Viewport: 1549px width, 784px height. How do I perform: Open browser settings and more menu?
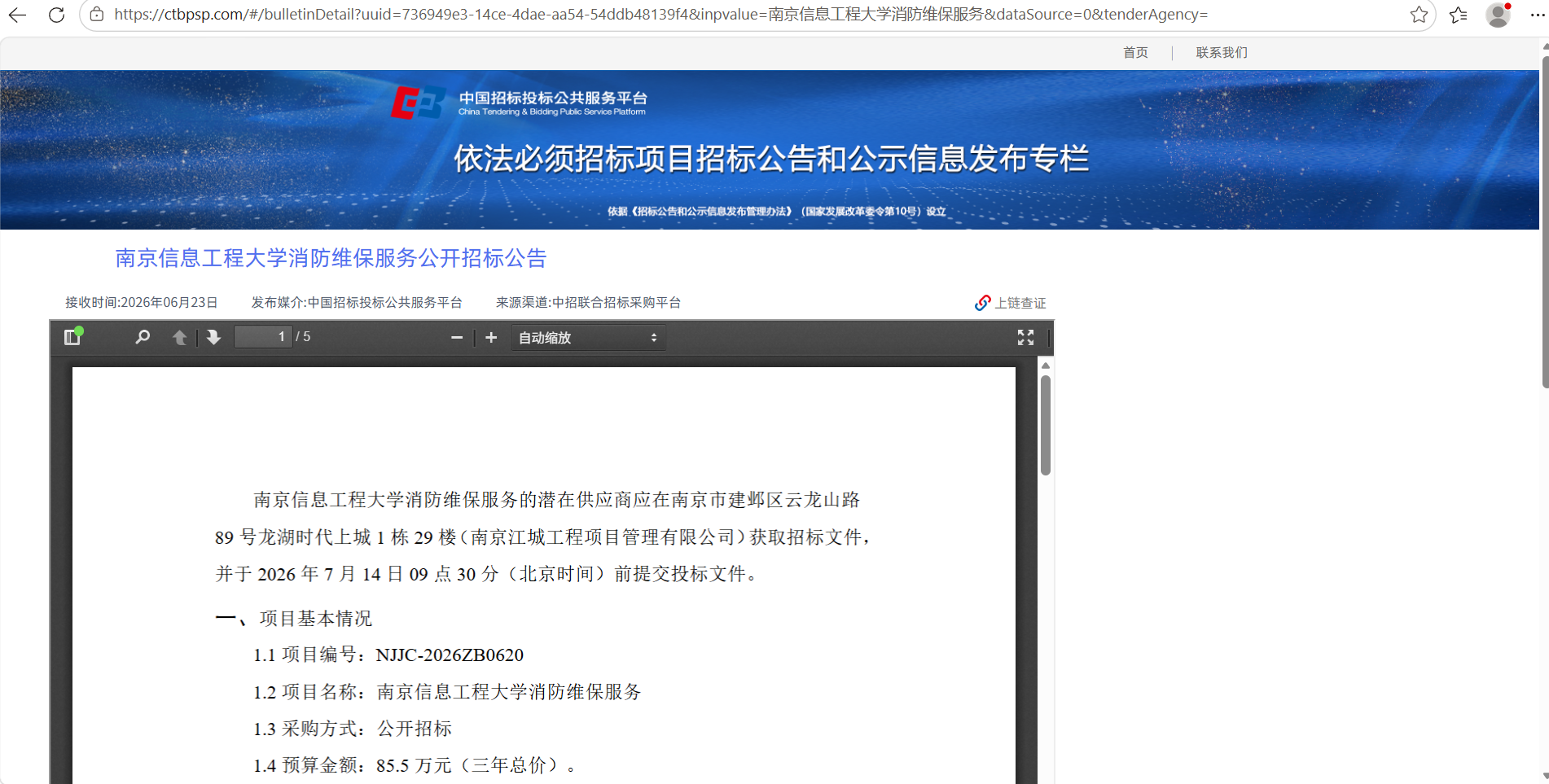(1537, 15)
